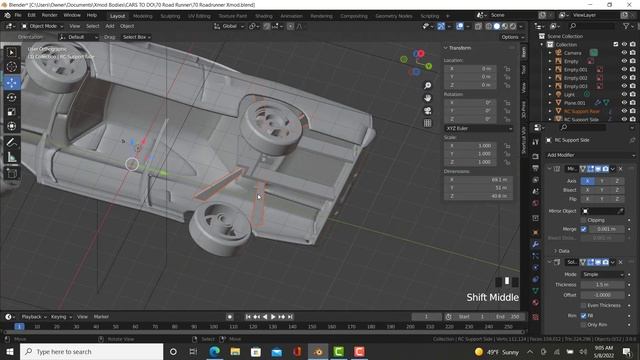Switch perspective/orthographic with the grid icon
Screen dimensions: 640x360
click(x=427, y=123)
